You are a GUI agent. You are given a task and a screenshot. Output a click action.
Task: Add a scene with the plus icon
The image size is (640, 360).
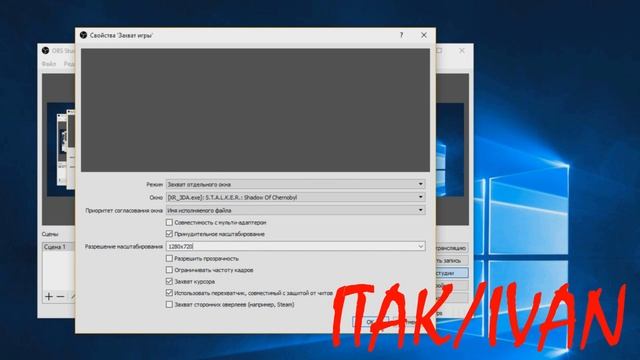pos(49,296)
